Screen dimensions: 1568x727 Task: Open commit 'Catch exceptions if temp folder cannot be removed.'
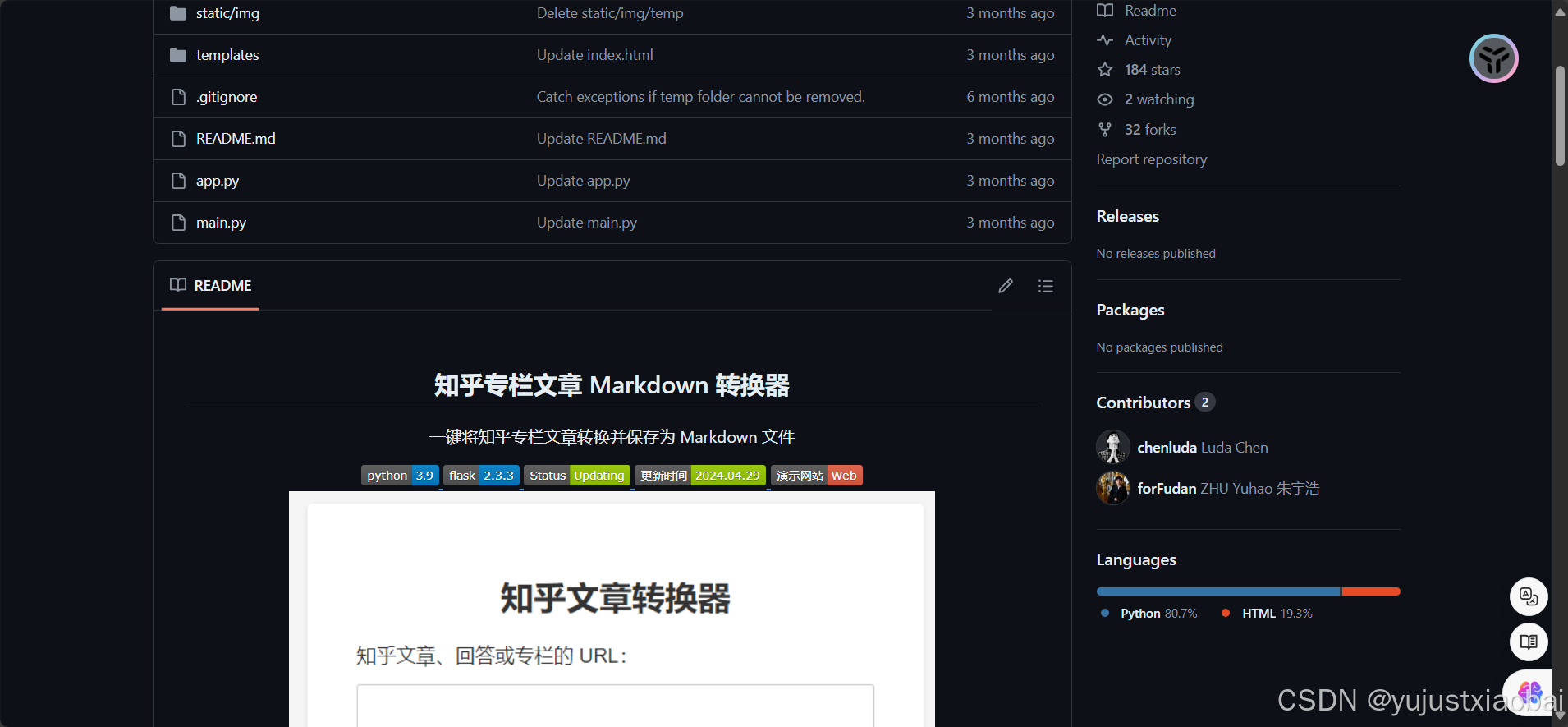tap(701, 97)
